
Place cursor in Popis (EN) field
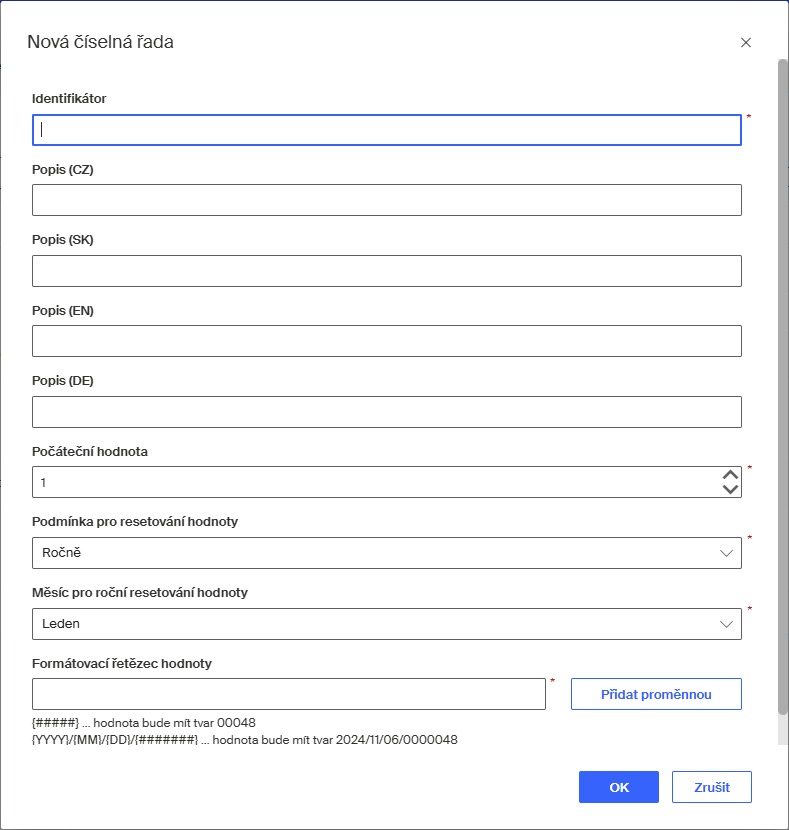386,341
